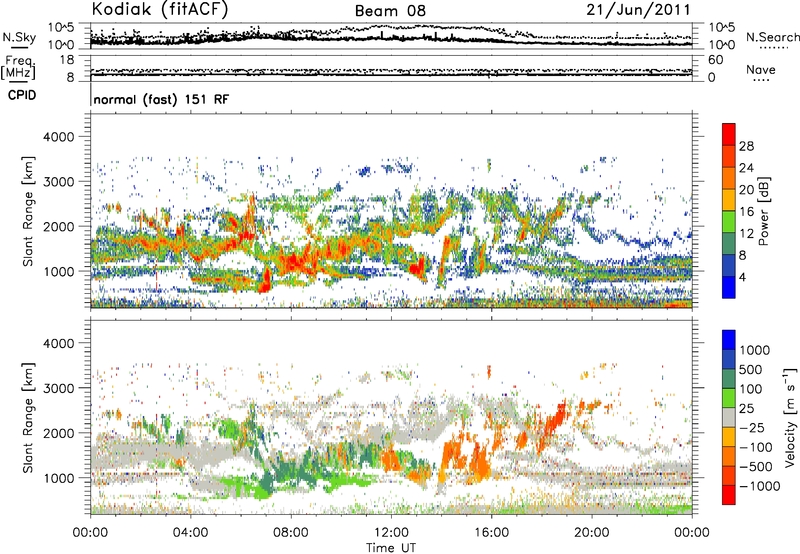This screenshot has width=800, height=554.
Task: Click the gray -25 to 25 velocity colorbar segment
Action: click(729, 417)
